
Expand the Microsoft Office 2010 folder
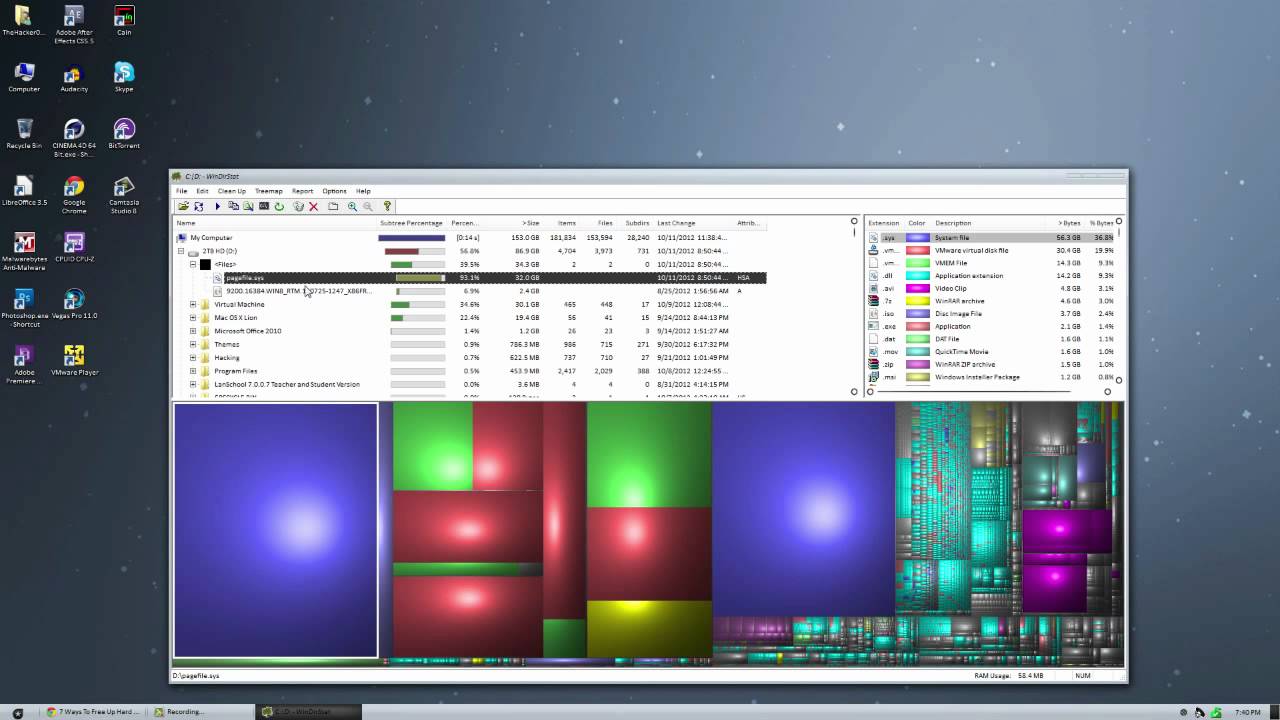click(193, 331)
